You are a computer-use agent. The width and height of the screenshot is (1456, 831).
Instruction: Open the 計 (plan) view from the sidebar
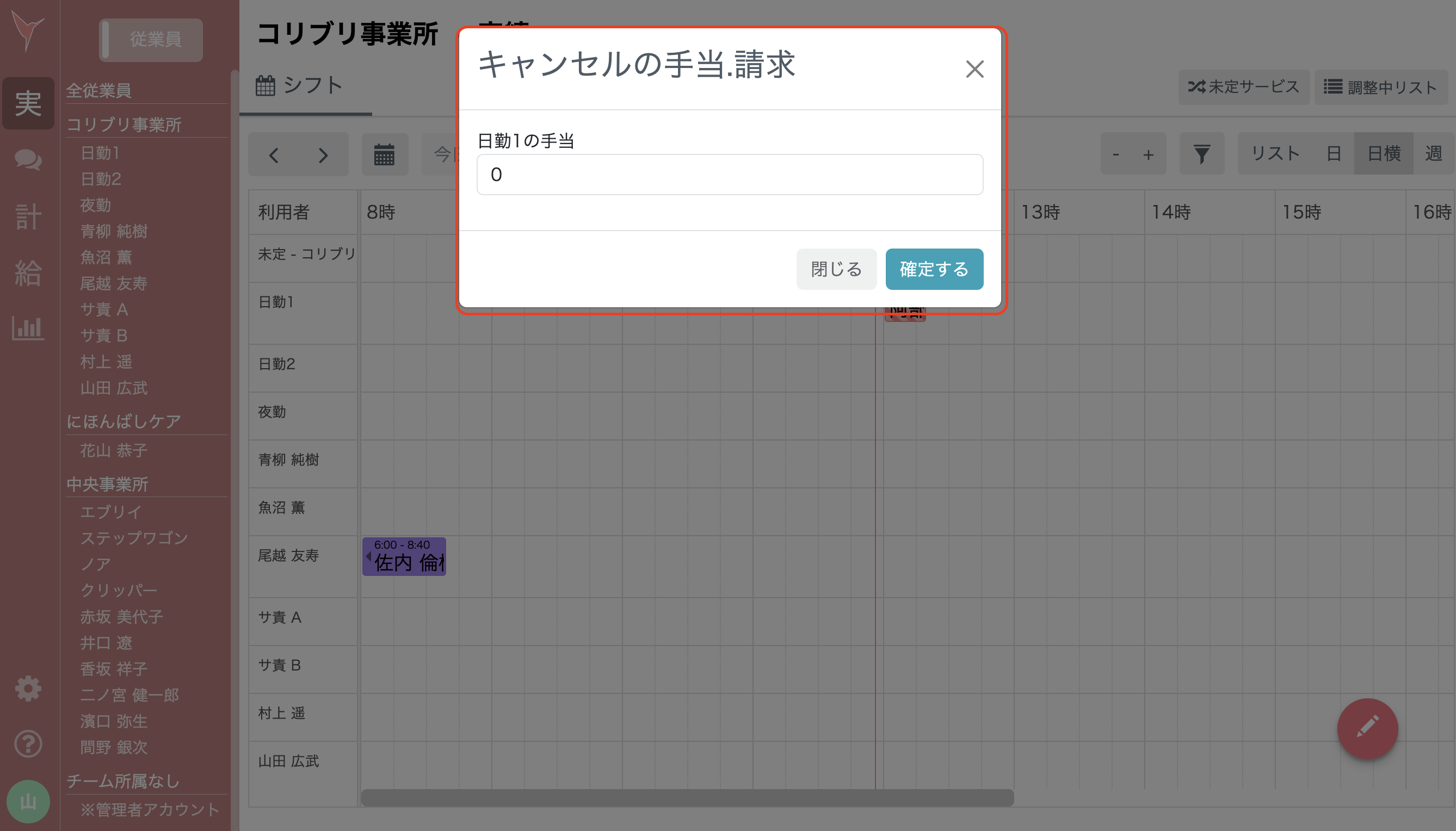coord(27,217)
